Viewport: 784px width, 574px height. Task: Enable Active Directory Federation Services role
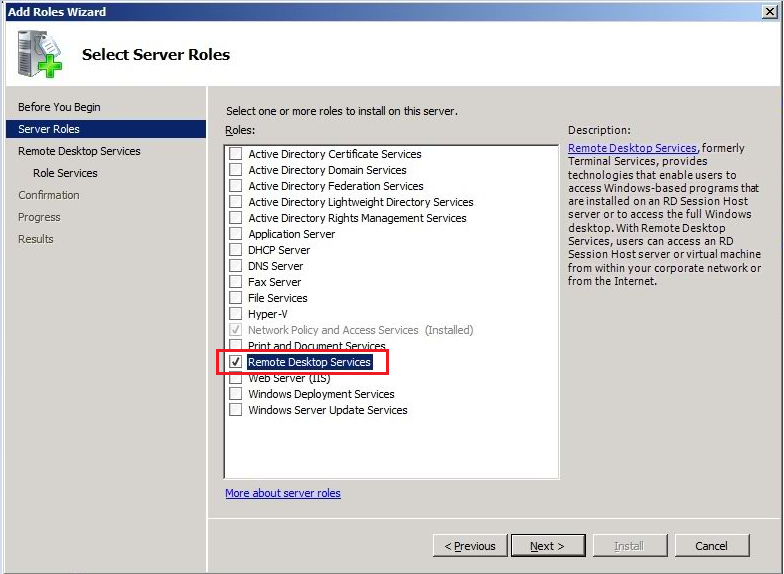click(236, 186)
